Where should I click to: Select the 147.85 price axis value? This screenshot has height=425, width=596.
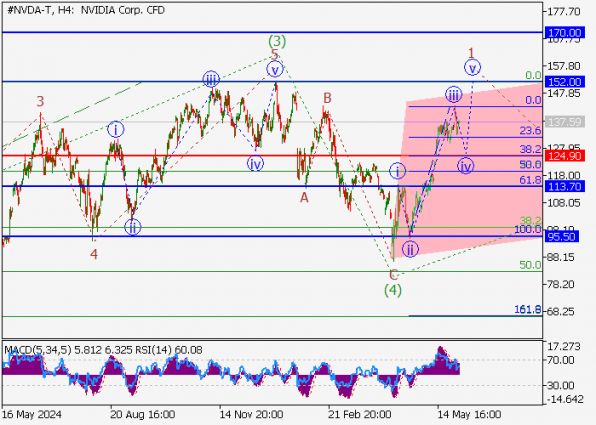(x=563, y=94)
